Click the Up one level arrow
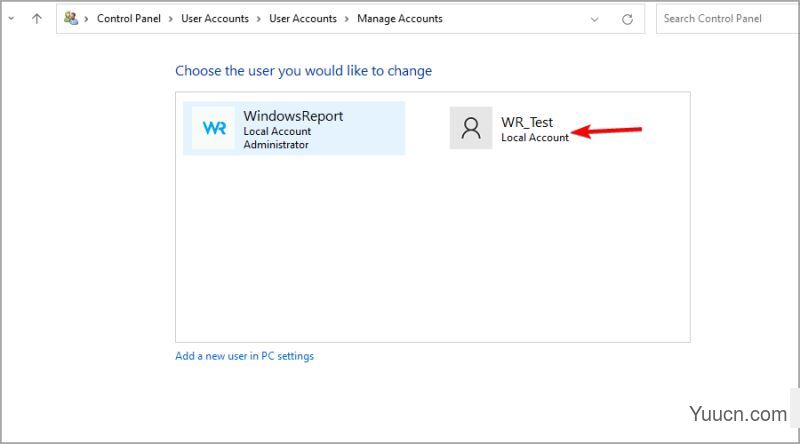 [37, 19]
